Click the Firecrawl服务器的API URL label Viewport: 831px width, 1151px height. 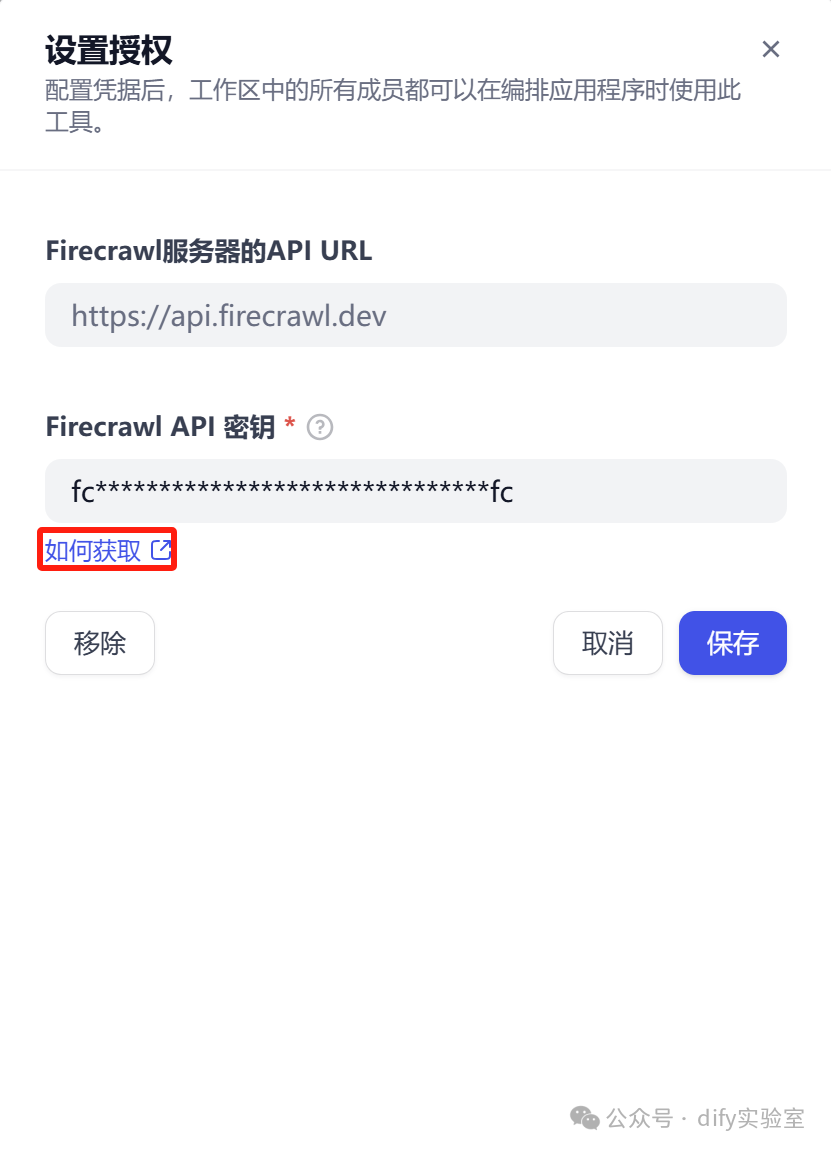point(208,250)
